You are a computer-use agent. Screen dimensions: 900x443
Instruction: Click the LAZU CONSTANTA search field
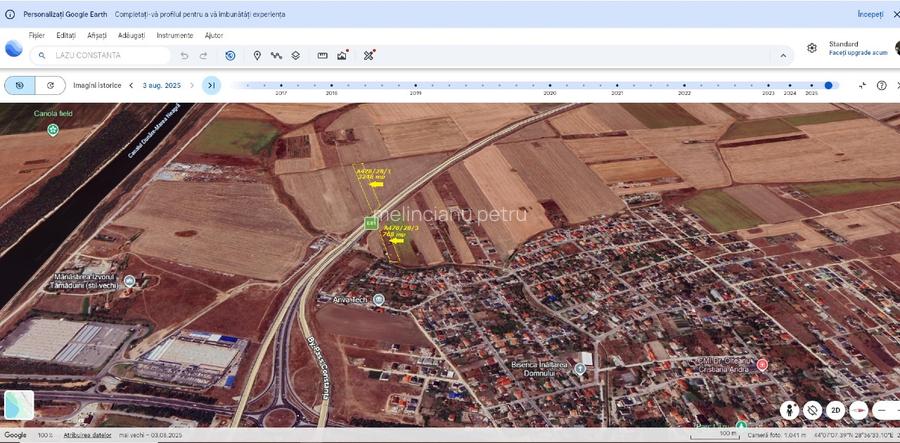[x=110, y=56]
